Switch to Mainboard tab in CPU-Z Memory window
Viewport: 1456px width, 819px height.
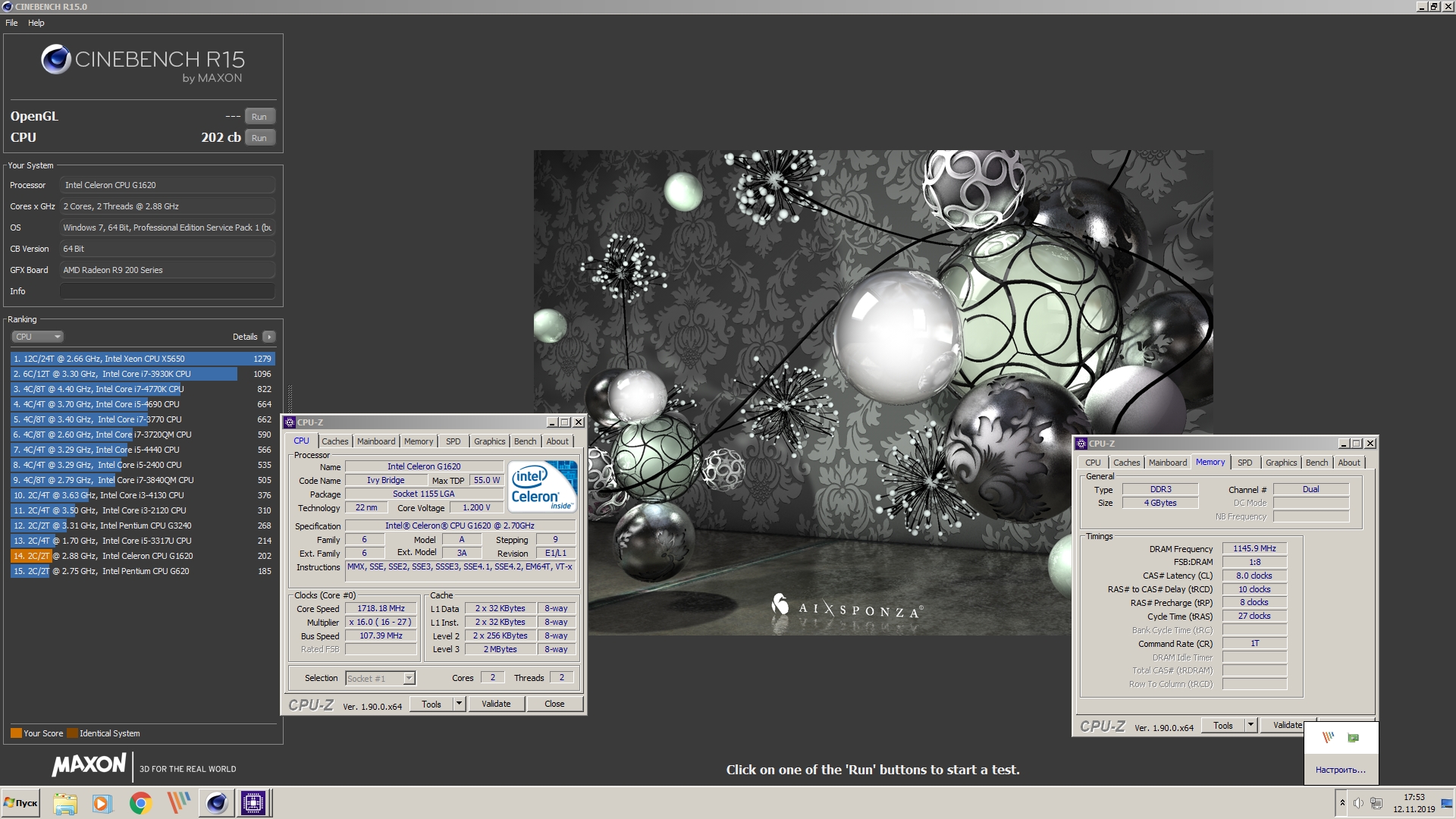pos(1168,463)
